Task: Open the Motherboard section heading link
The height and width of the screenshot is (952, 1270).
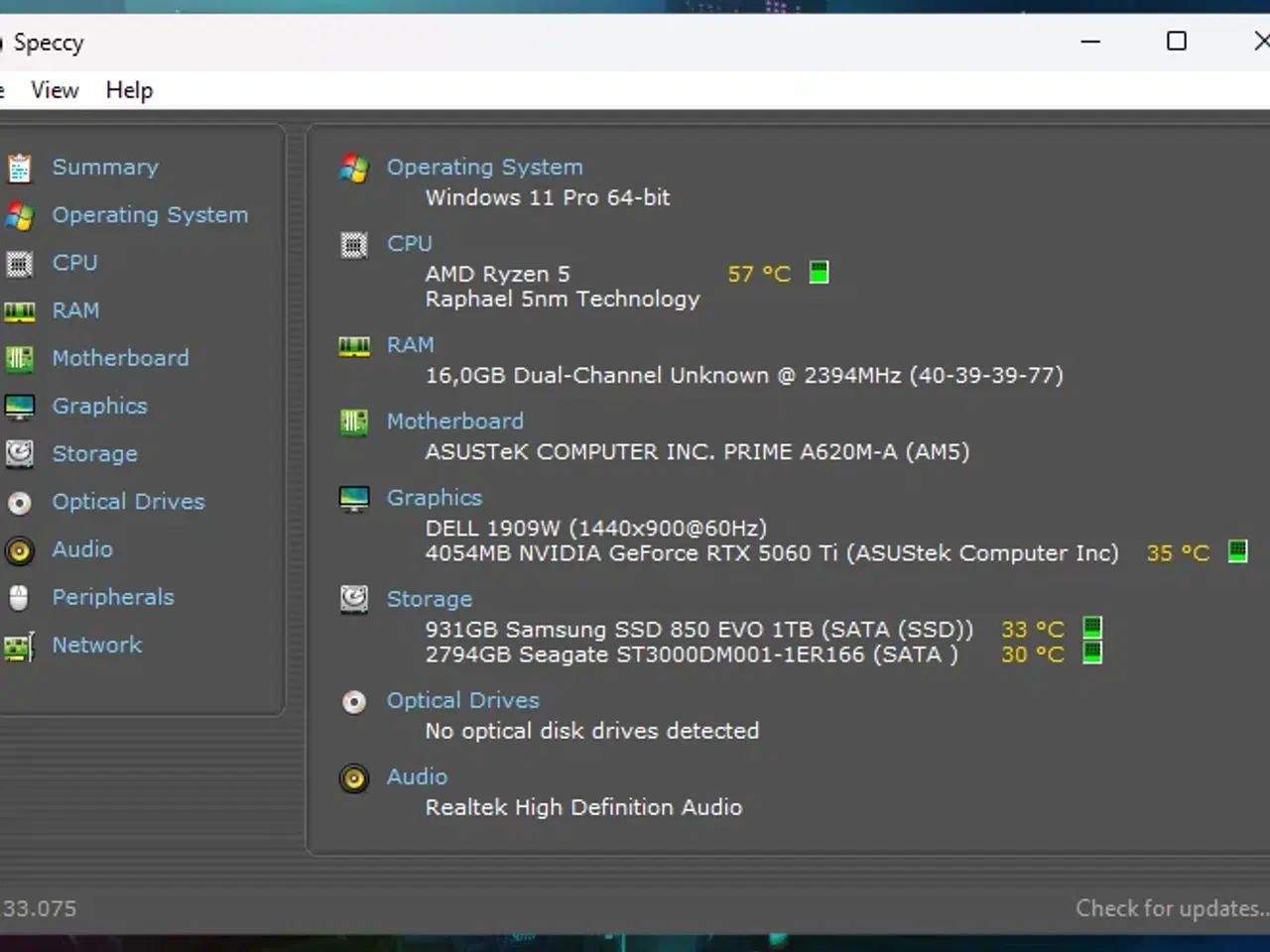Action: point(455,420)
